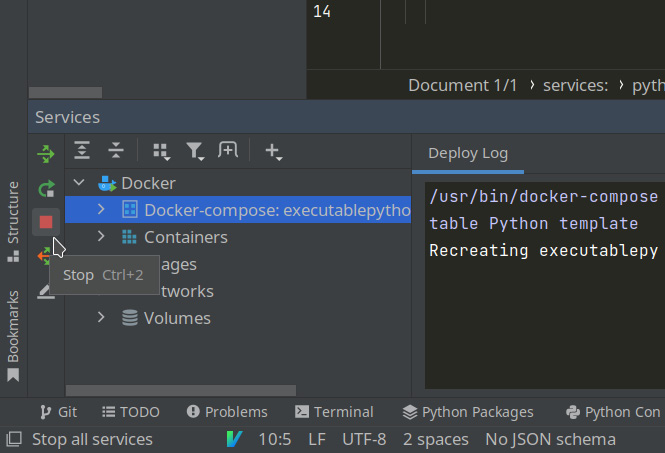
Task: Select the partially hidden Networks item
Action: click(187, 292)
